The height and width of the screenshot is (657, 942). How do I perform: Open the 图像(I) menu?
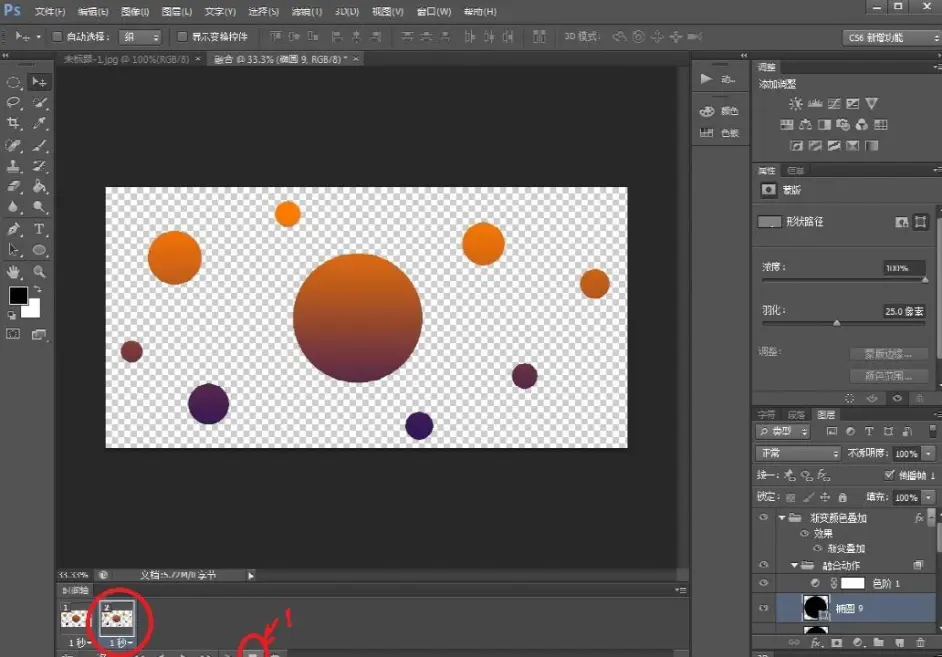[136, 12]
